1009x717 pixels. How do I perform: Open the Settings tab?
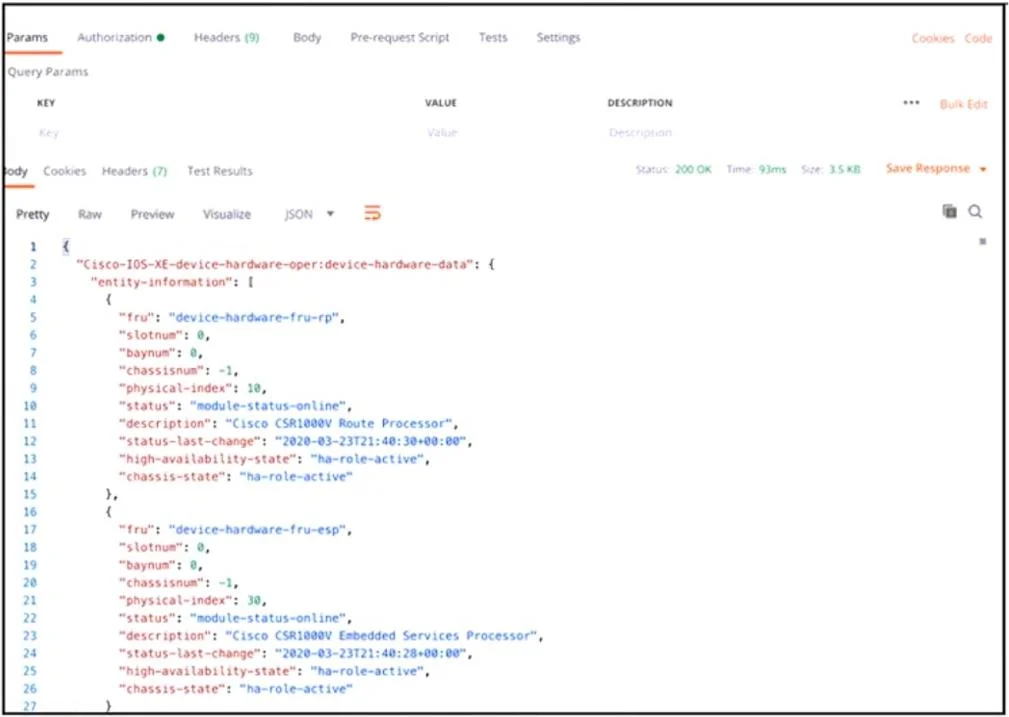point(559,37)
